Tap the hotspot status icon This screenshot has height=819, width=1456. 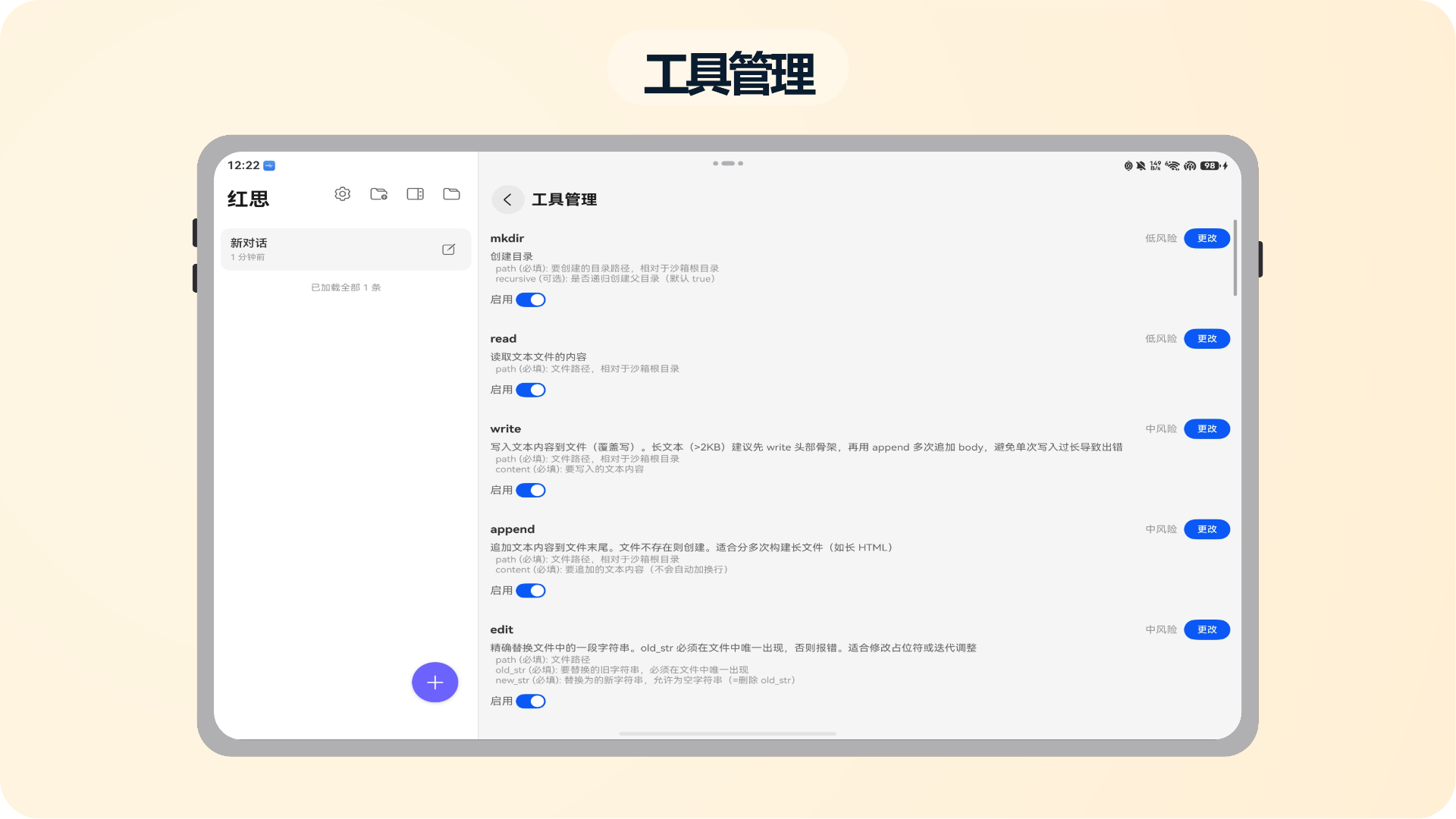click(x=1190, y=165)
